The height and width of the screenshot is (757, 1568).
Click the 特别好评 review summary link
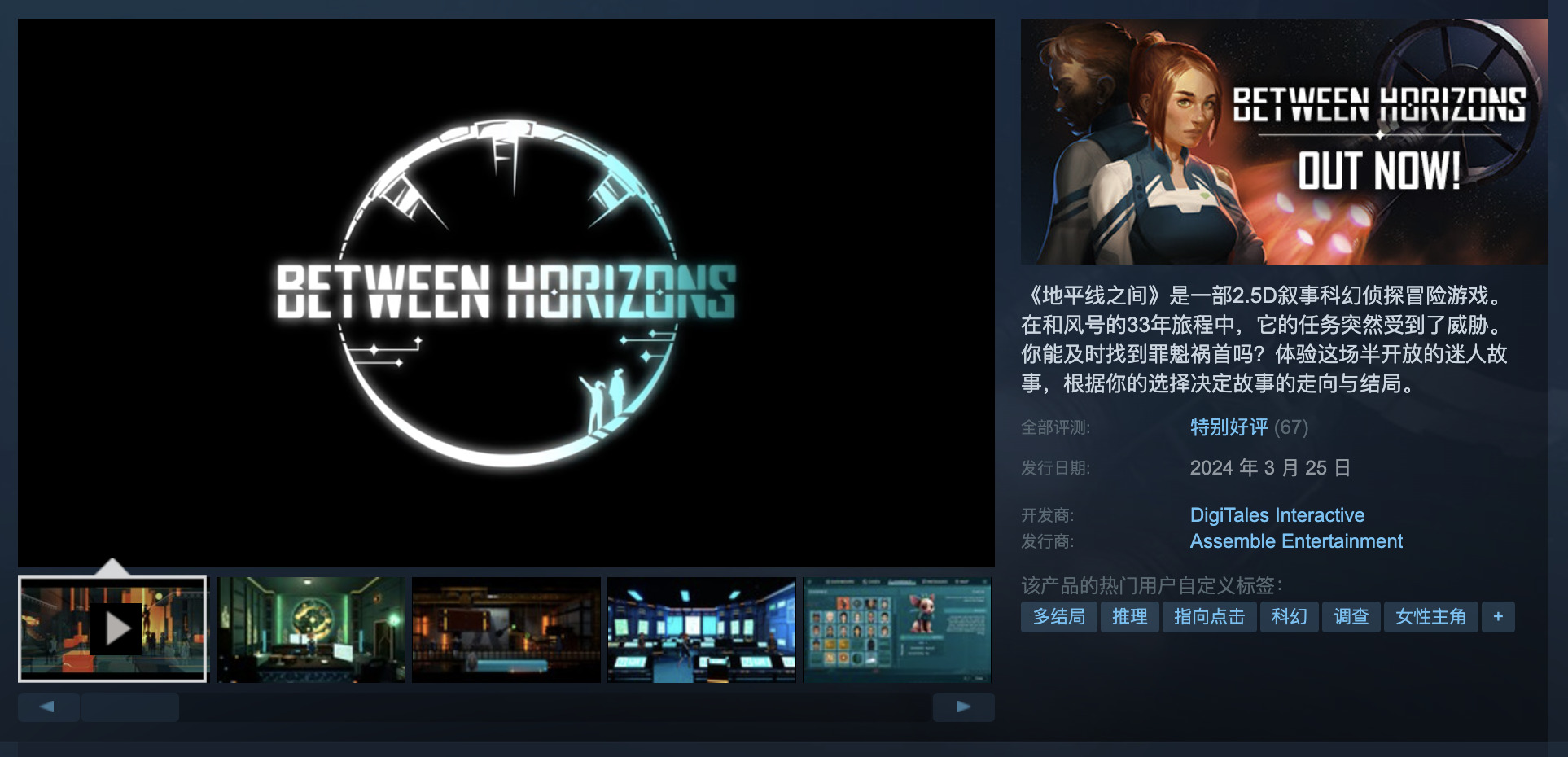(x=1229, y=427)
